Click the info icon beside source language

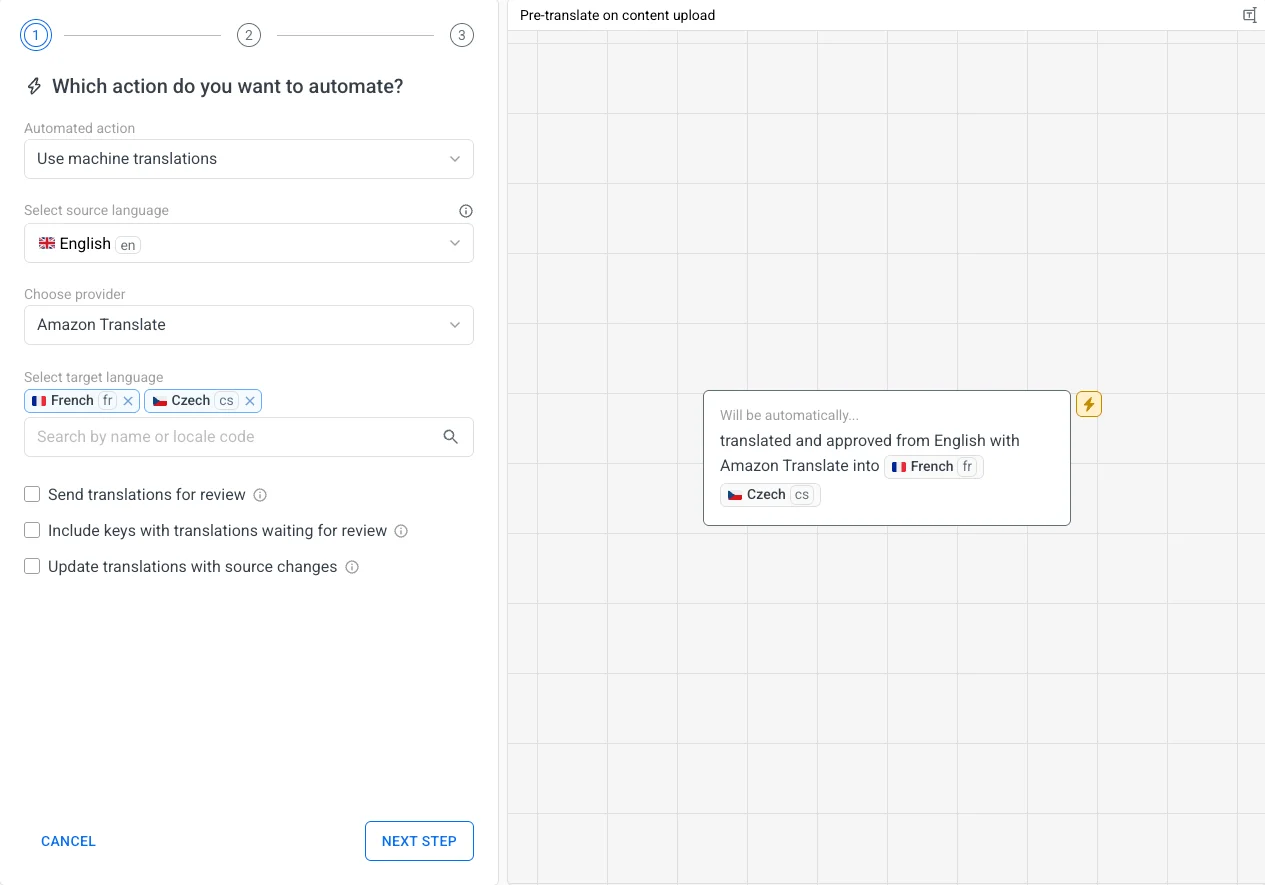pos(465,211)
